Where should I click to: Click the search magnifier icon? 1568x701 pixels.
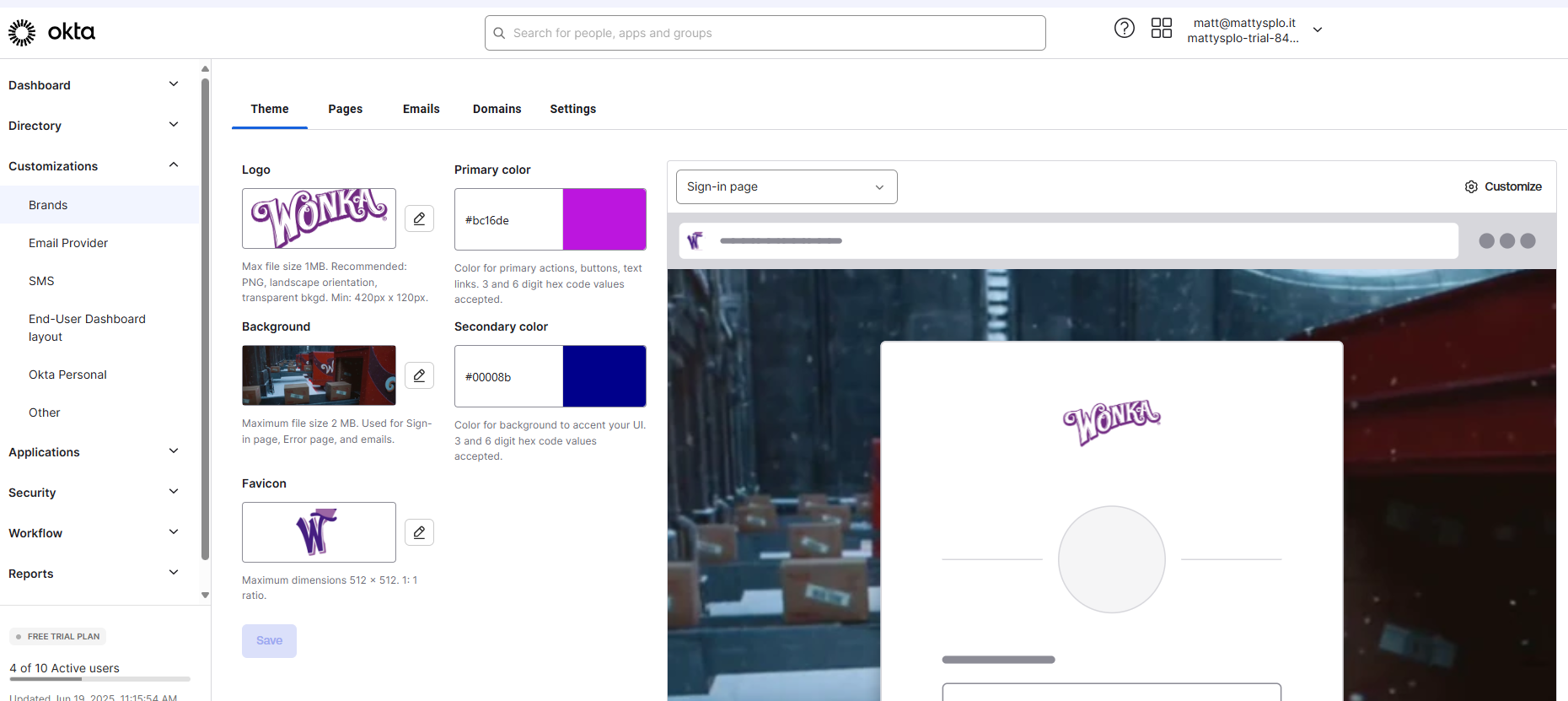[x=499, y=33]
